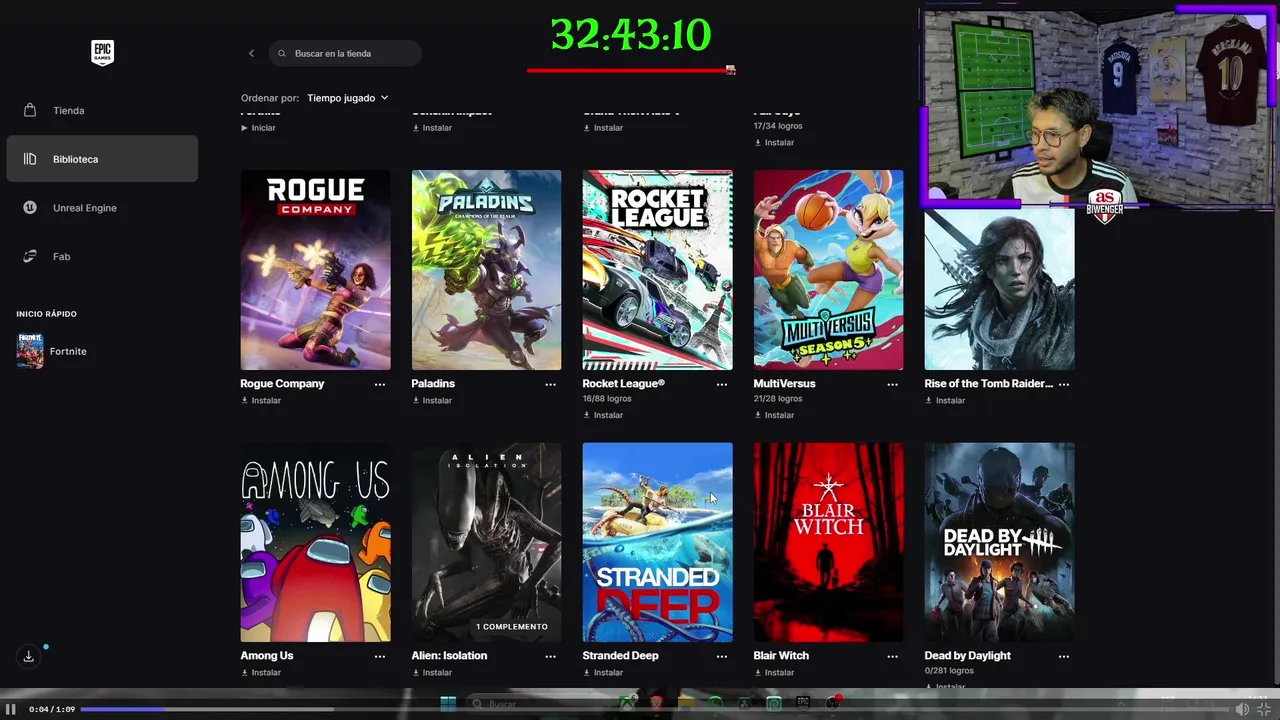This screenshot has height=720, width=1280.
Task: Open options menu for Paladins
Action: point(551,384)
